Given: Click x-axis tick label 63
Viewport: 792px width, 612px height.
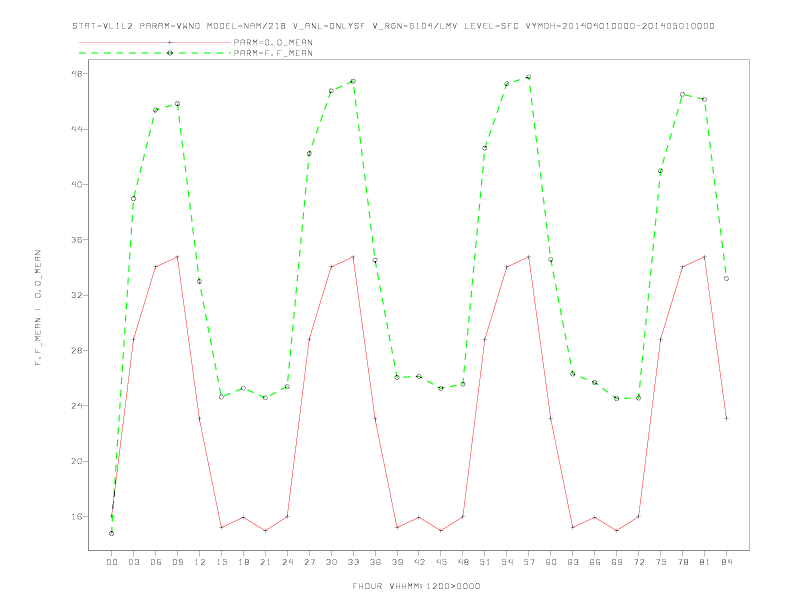Looking at the screenshot, I should (x=573, y=562).
